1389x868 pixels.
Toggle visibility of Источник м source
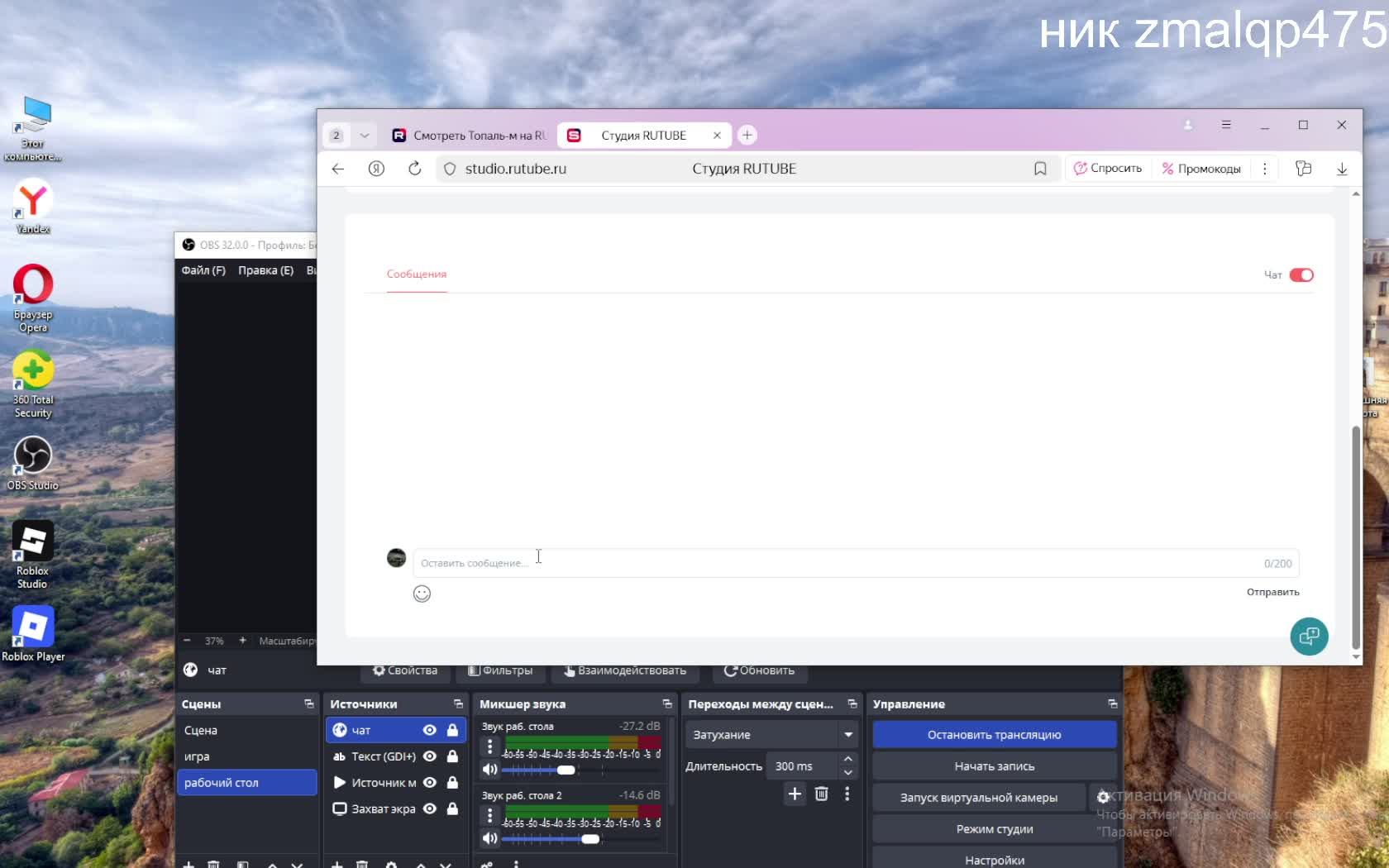429,783
